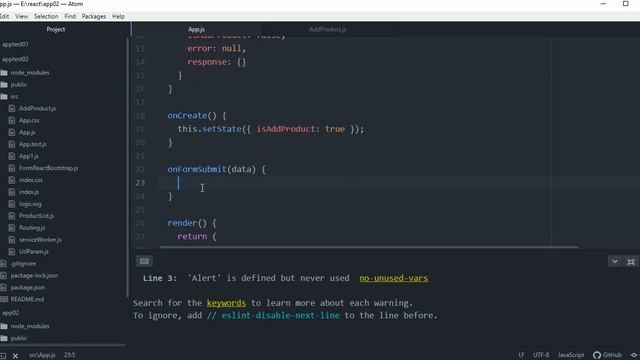Change the LF line ending setting
640x360 pixels.
tap(521, 355)
